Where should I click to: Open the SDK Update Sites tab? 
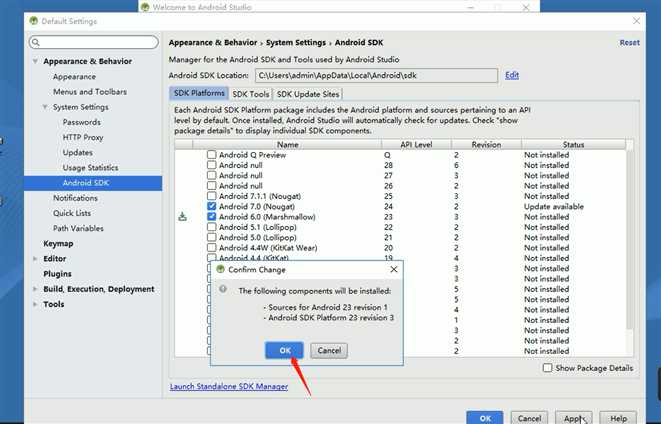point(308,94)
